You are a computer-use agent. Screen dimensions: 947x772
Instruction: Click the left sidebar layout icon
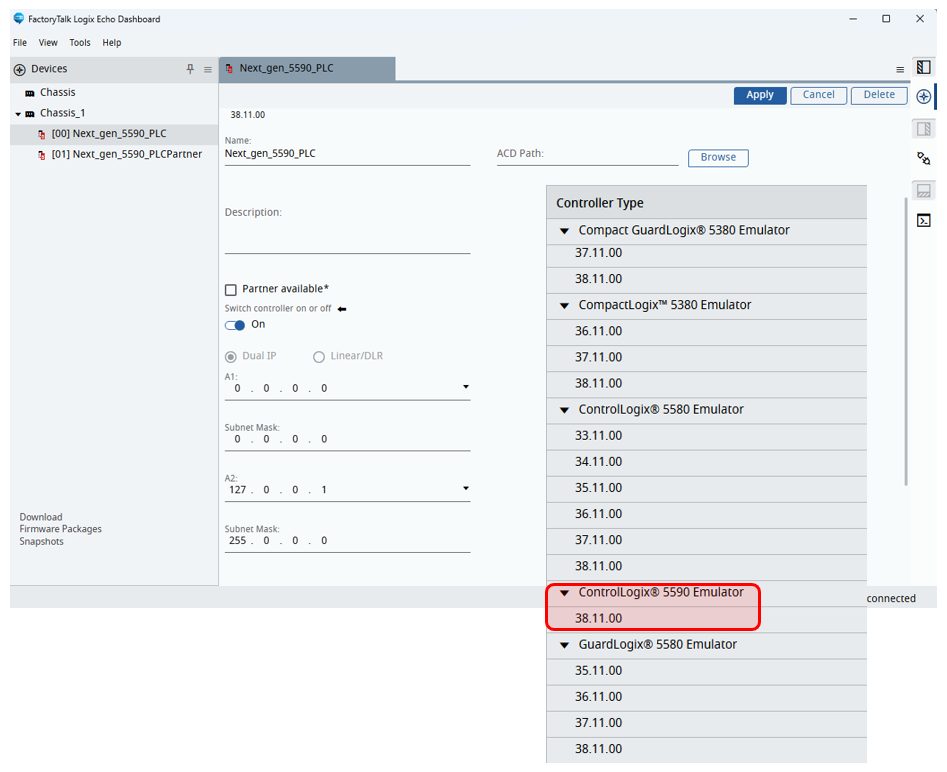point(924,68)
